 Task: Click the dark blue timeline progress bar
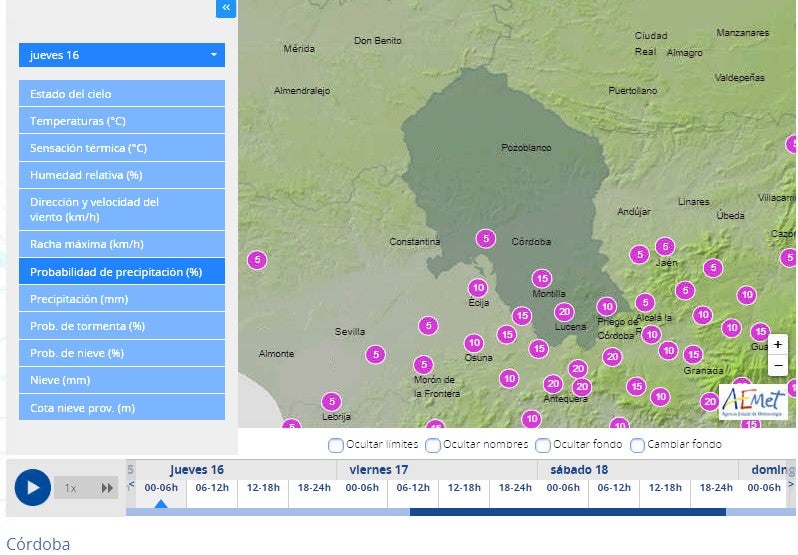[x=567, y=512]
